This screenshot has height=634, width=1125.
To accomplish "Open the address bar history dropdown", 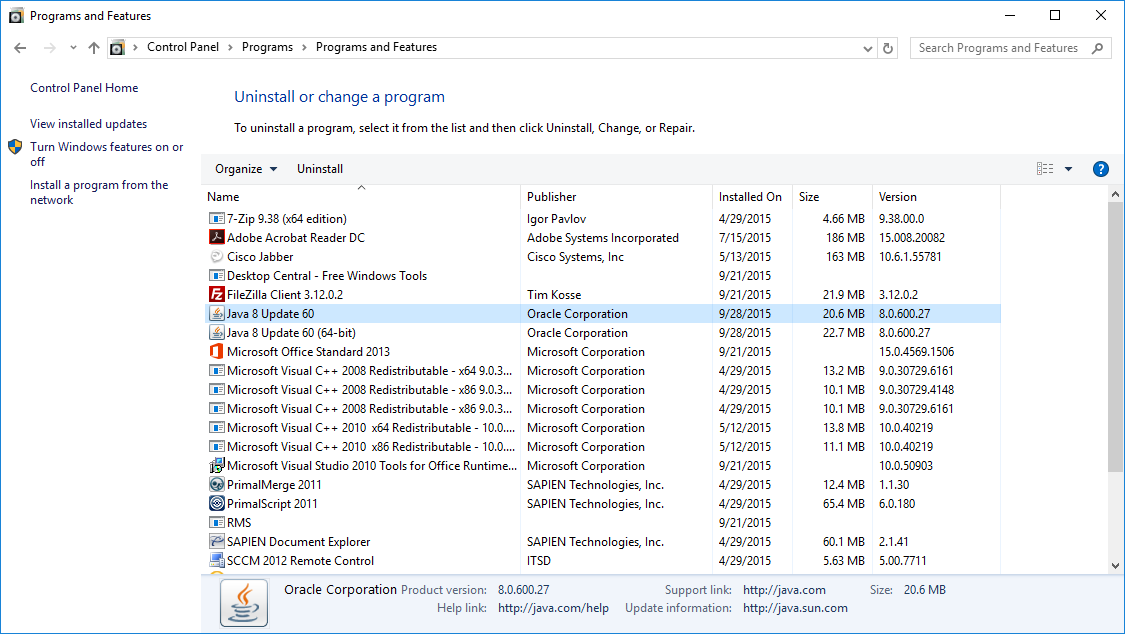I will tap(867, 48).
